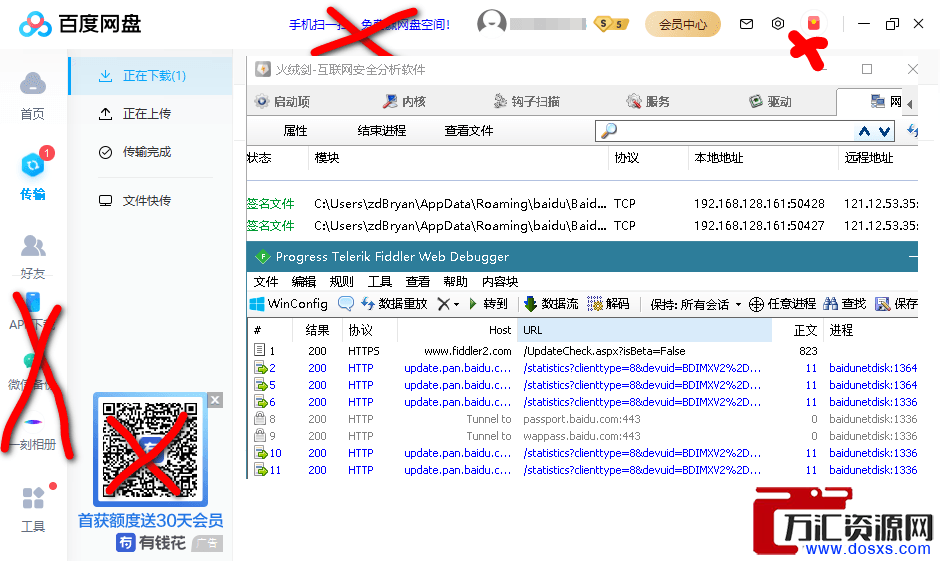Sort by 本地地址 column header
The image size is (940, 561).
[763, 158]
